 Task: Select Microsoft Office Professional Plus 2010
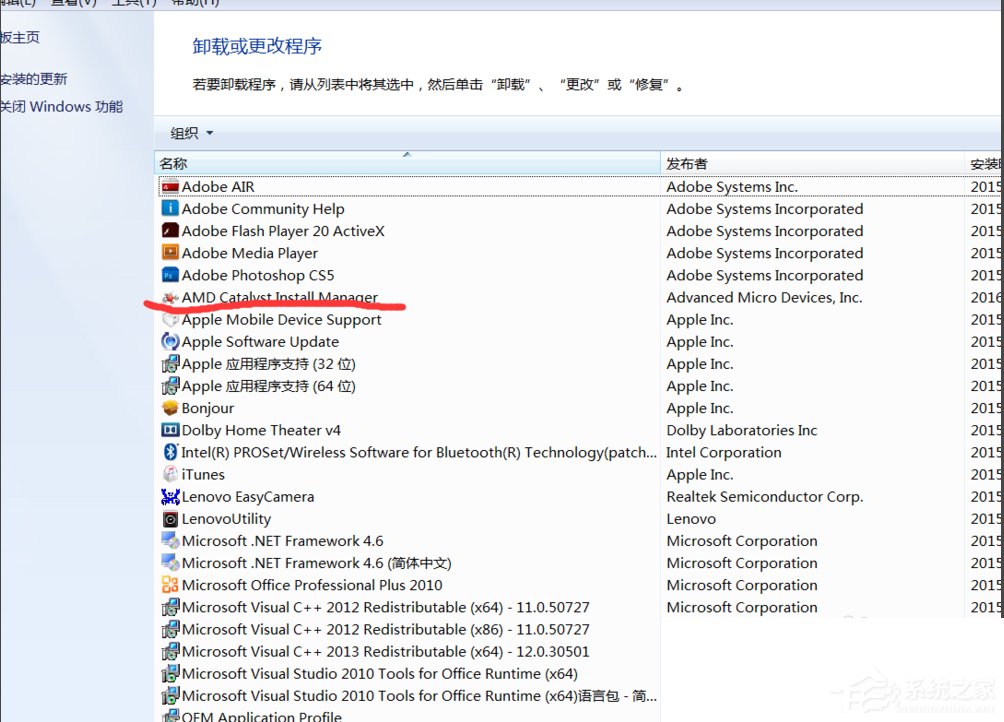[310, 585]
